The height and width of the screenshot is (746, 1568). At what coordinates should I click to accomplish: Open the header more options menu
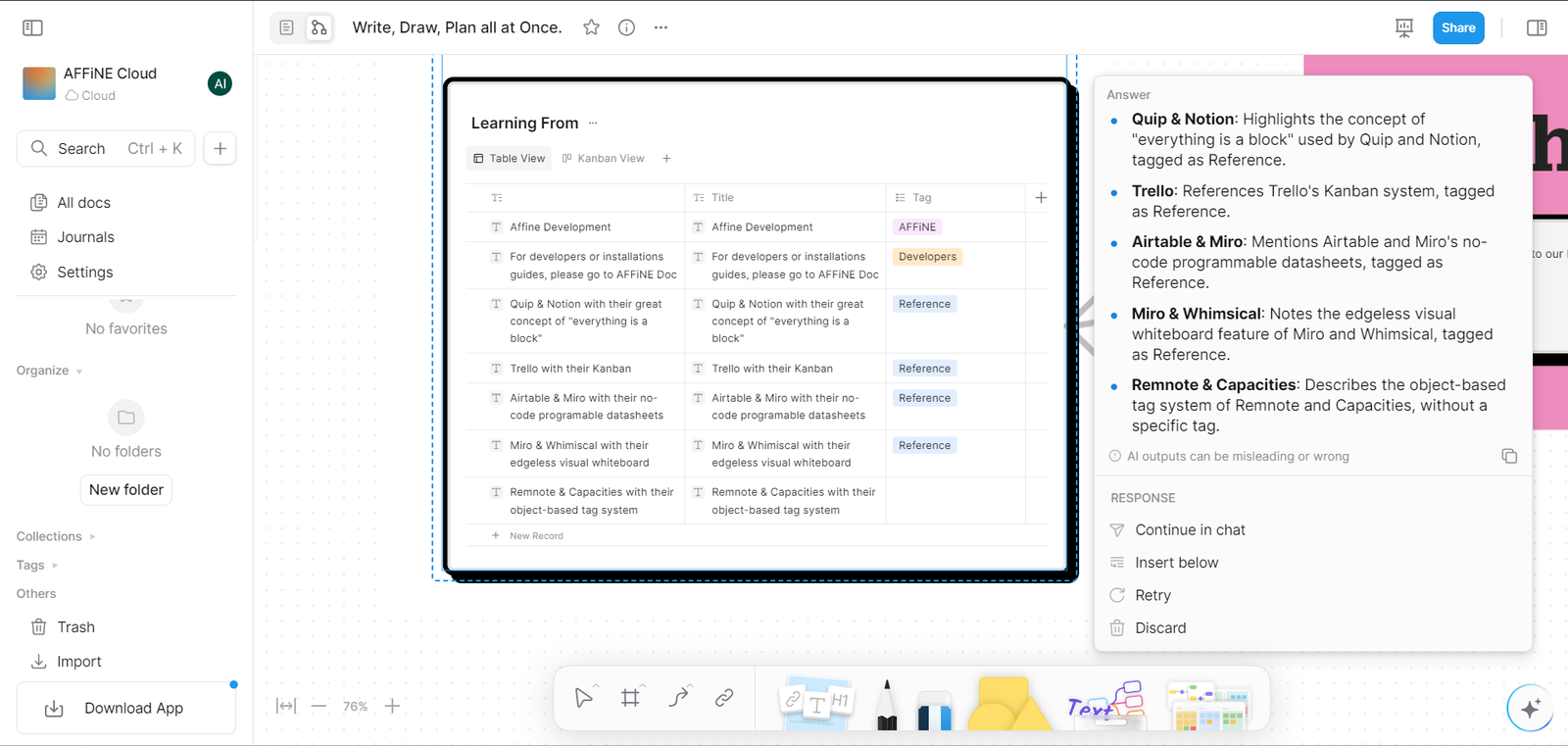(661, 27)
